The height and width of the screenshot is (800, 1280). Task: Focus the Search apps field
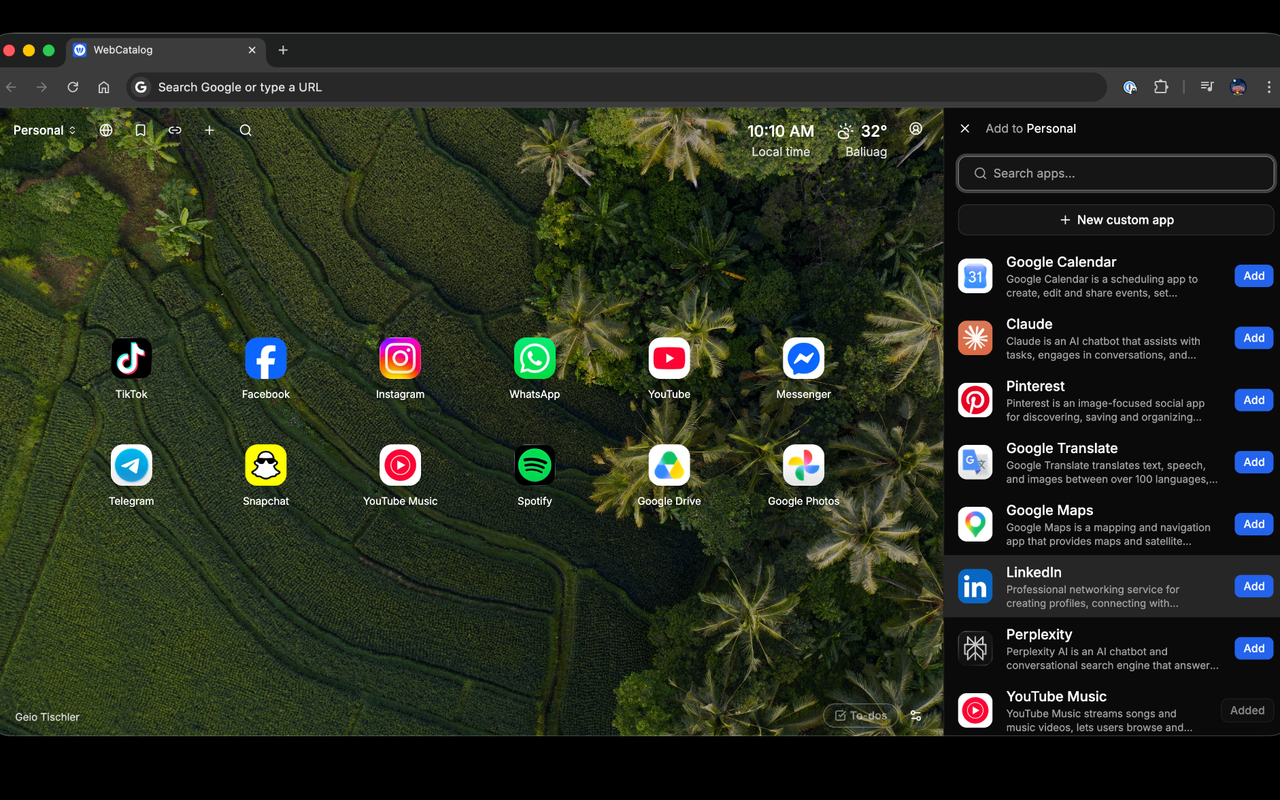pyautogui.click(x=1116, y=173)
